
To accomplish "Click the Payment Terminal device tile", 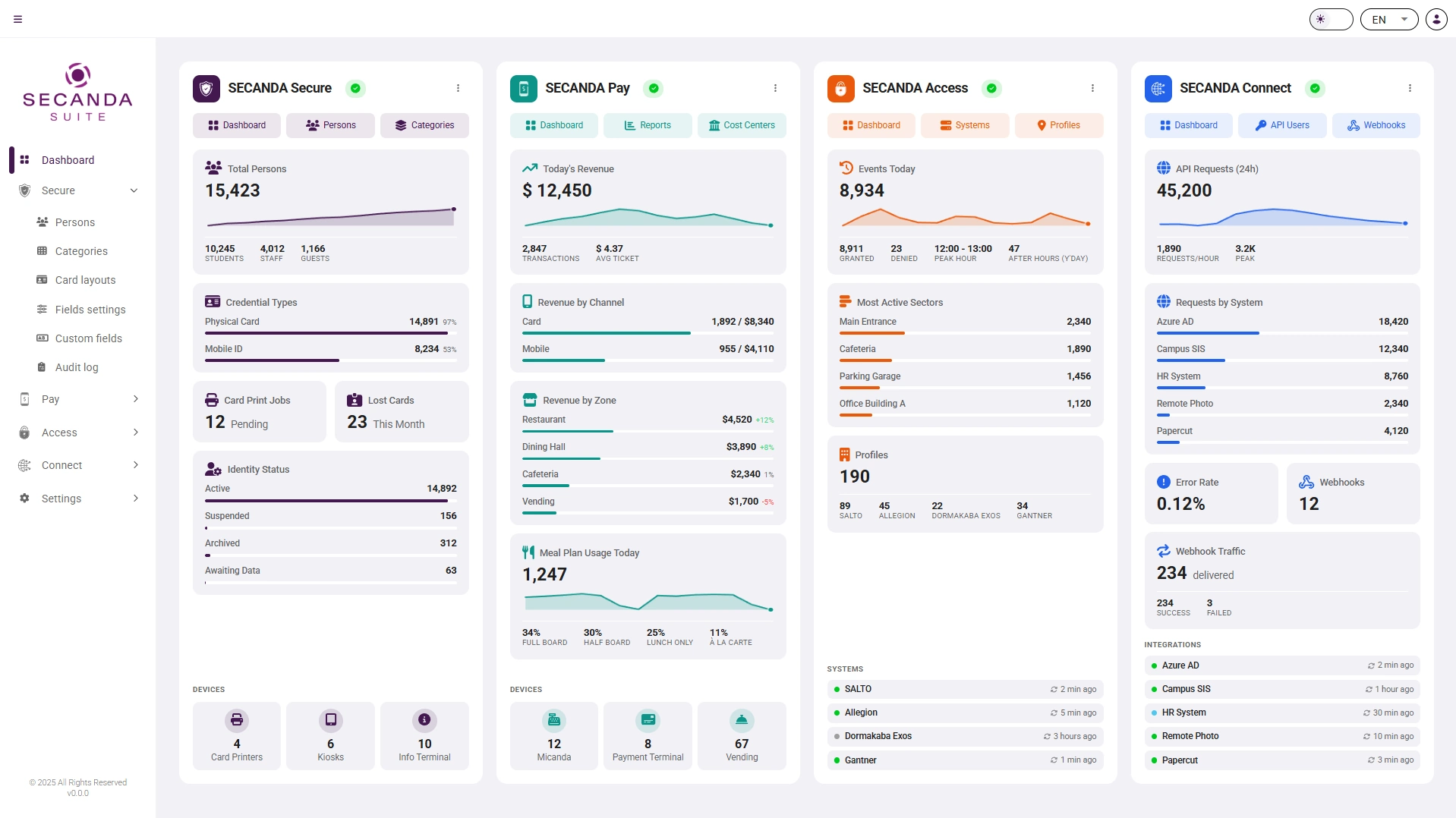I will click(648, 735).
